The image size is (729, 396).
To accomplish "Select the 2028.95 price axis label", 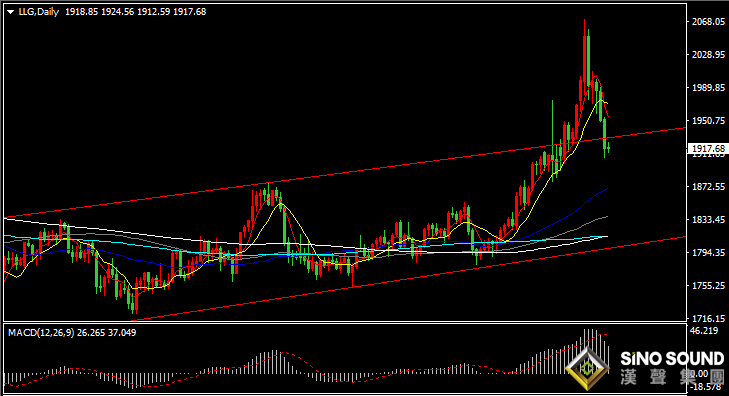I will click(709, 54).
